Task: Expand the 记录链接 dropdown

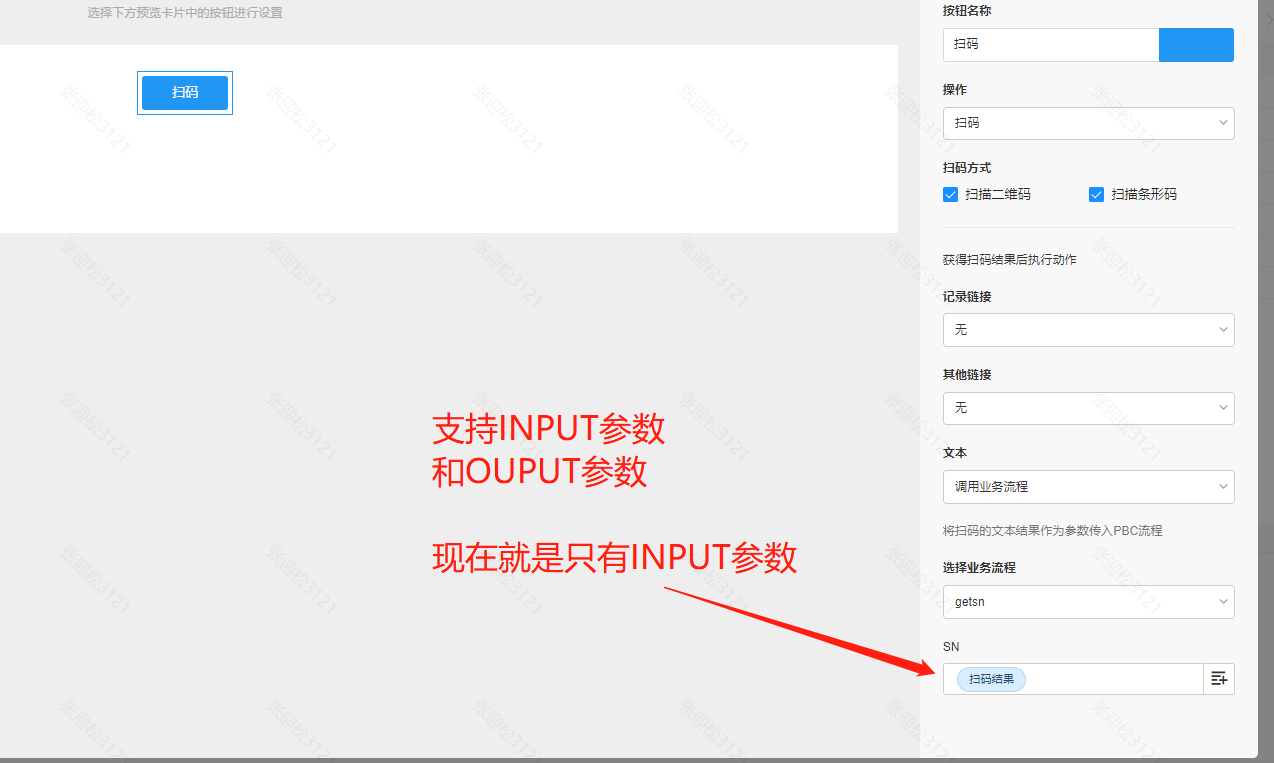Action: tap(1088, 330)
